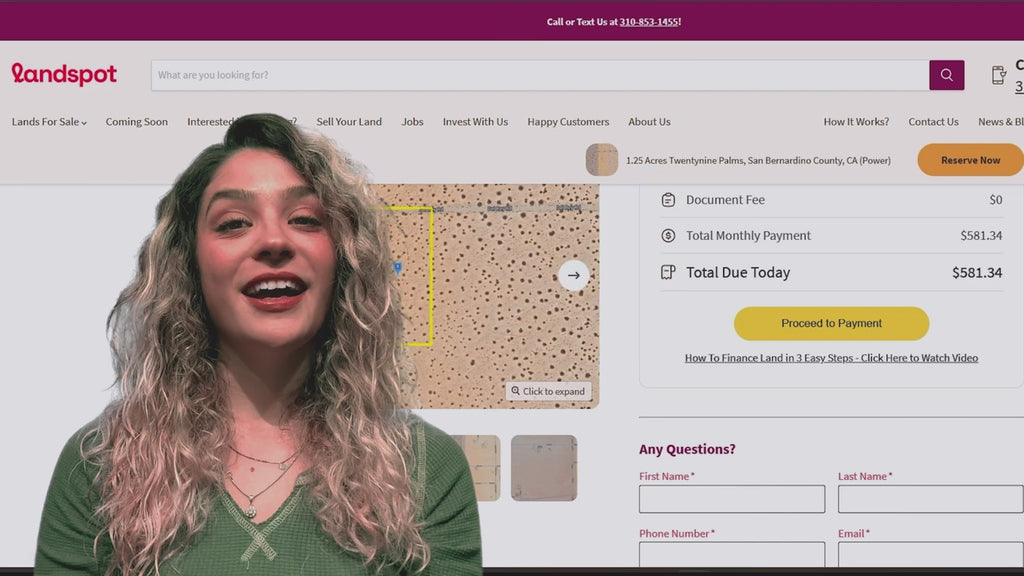Click Click to expand on map image
This screenshot has width=1024, height=576.
point(548,391)
